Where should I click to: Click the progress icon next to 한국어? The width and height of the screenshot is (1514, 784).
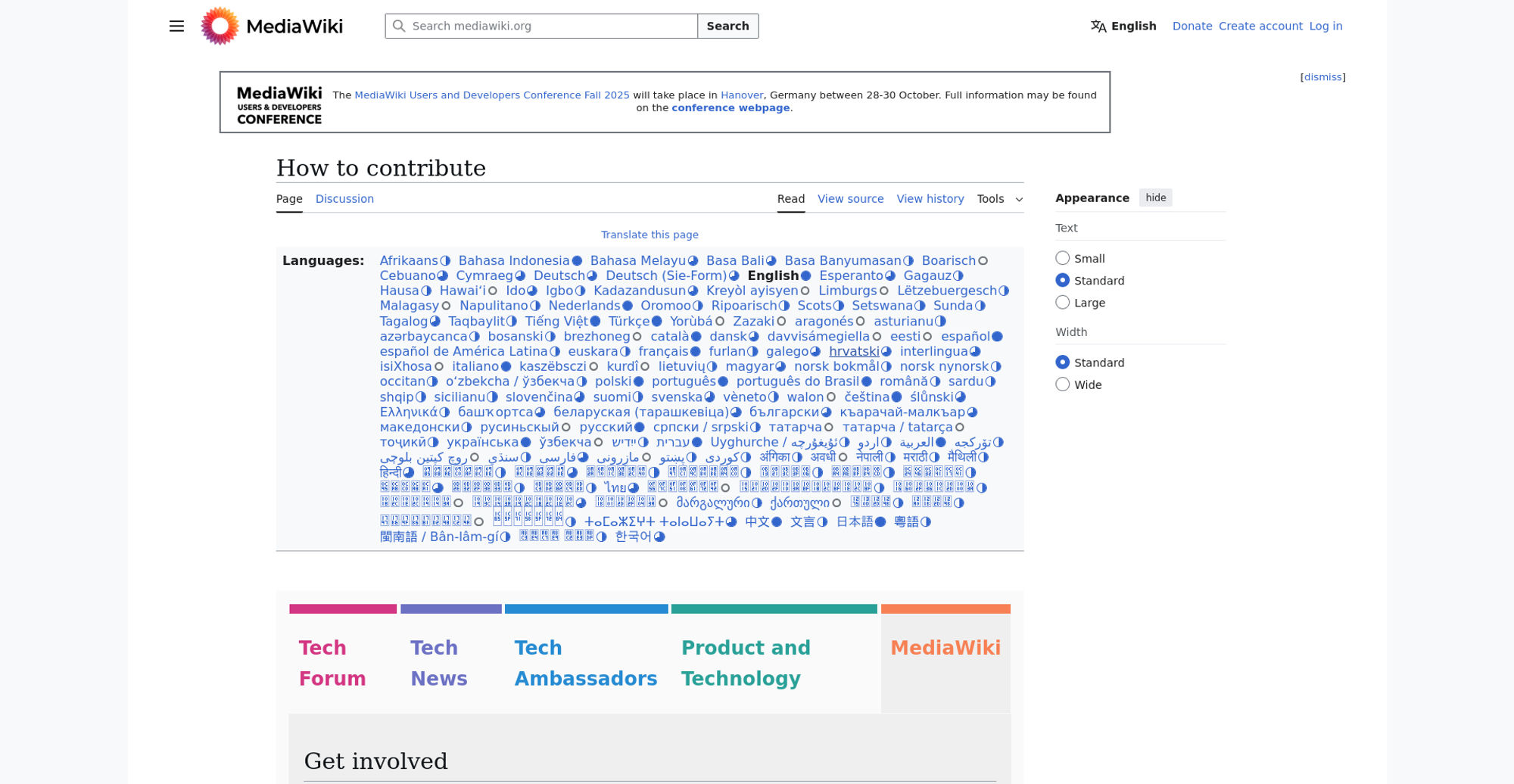(659, 537)
